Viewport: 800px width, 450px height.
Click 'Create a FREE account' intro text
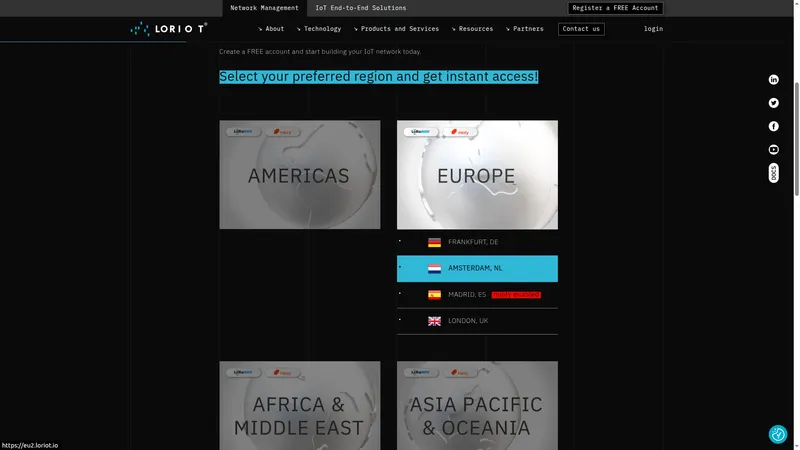pyautogui.click(x=320, y=52)
